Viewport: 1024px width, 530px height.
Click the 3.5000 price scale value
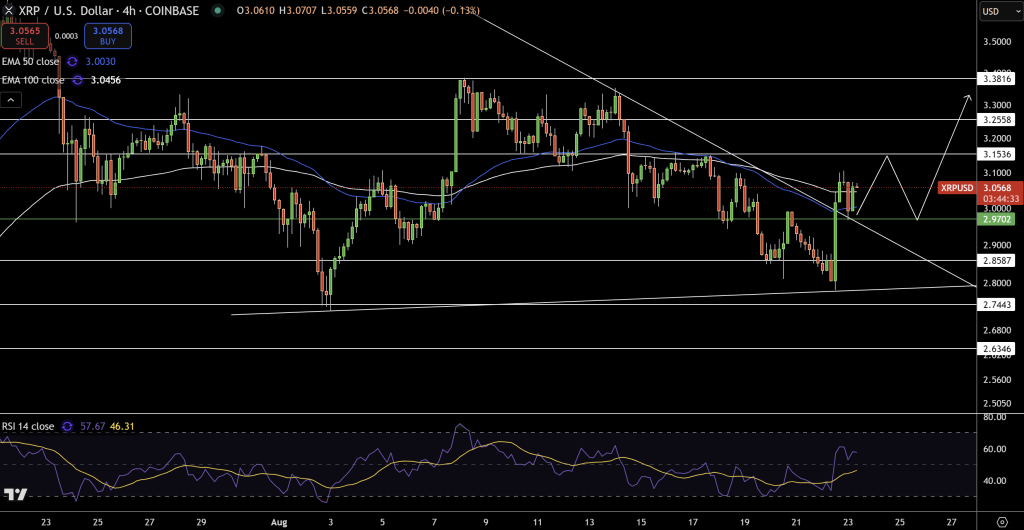pos(996,42)
